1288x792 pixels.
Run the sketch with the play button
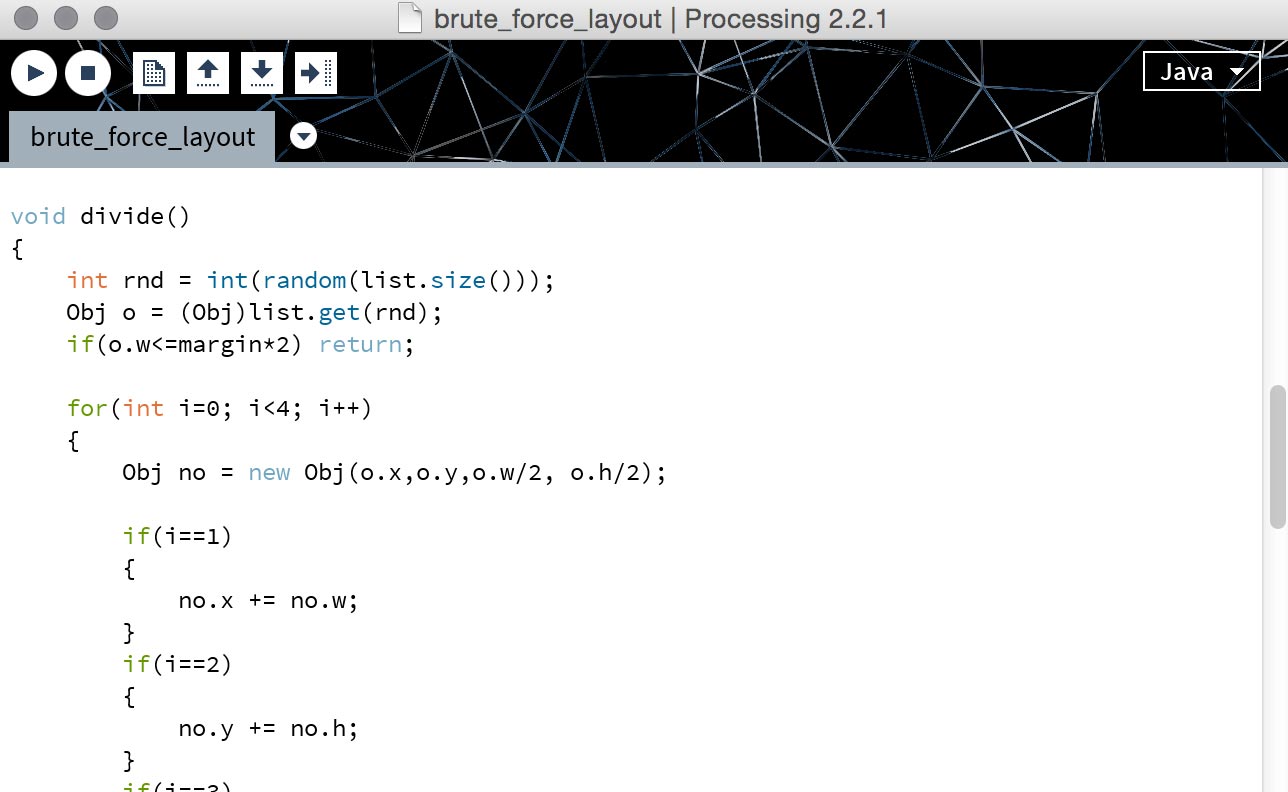34,73
